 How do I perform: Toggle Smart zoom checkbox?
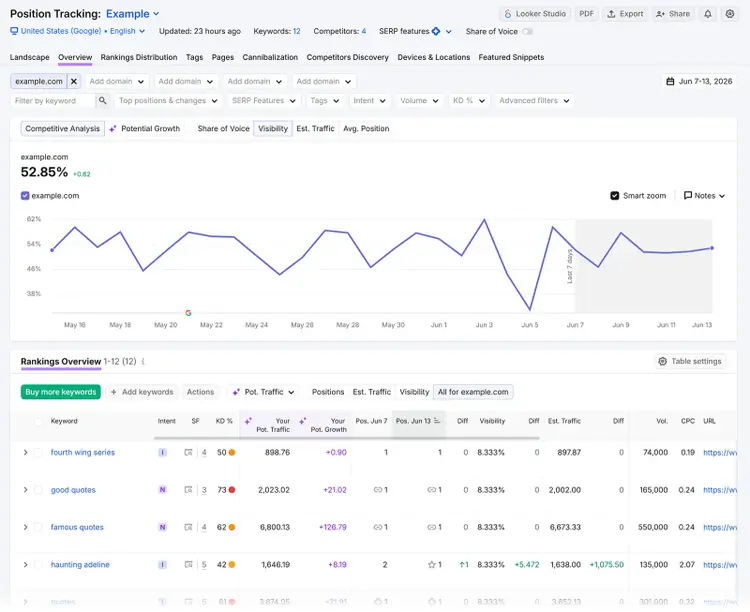click(x=615, y=196)
